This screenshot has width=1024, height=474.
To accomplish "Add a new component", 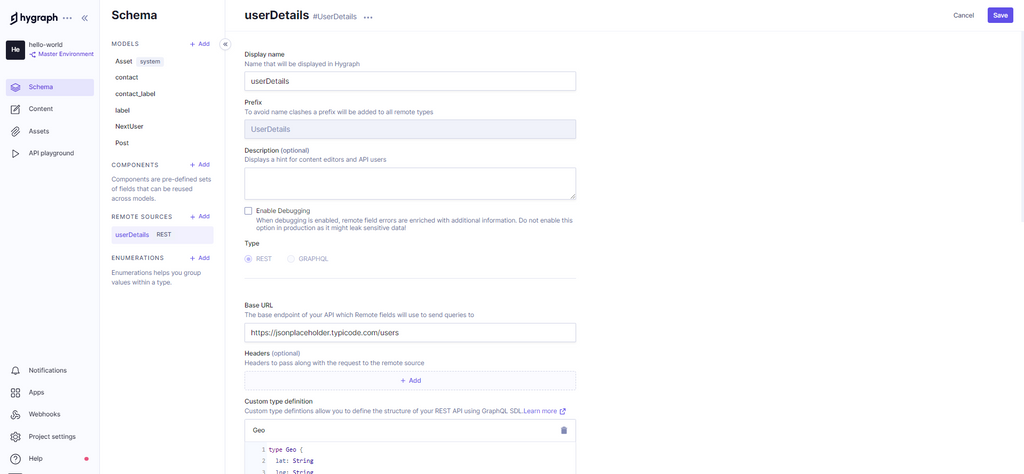I will [x=200, y=165].
